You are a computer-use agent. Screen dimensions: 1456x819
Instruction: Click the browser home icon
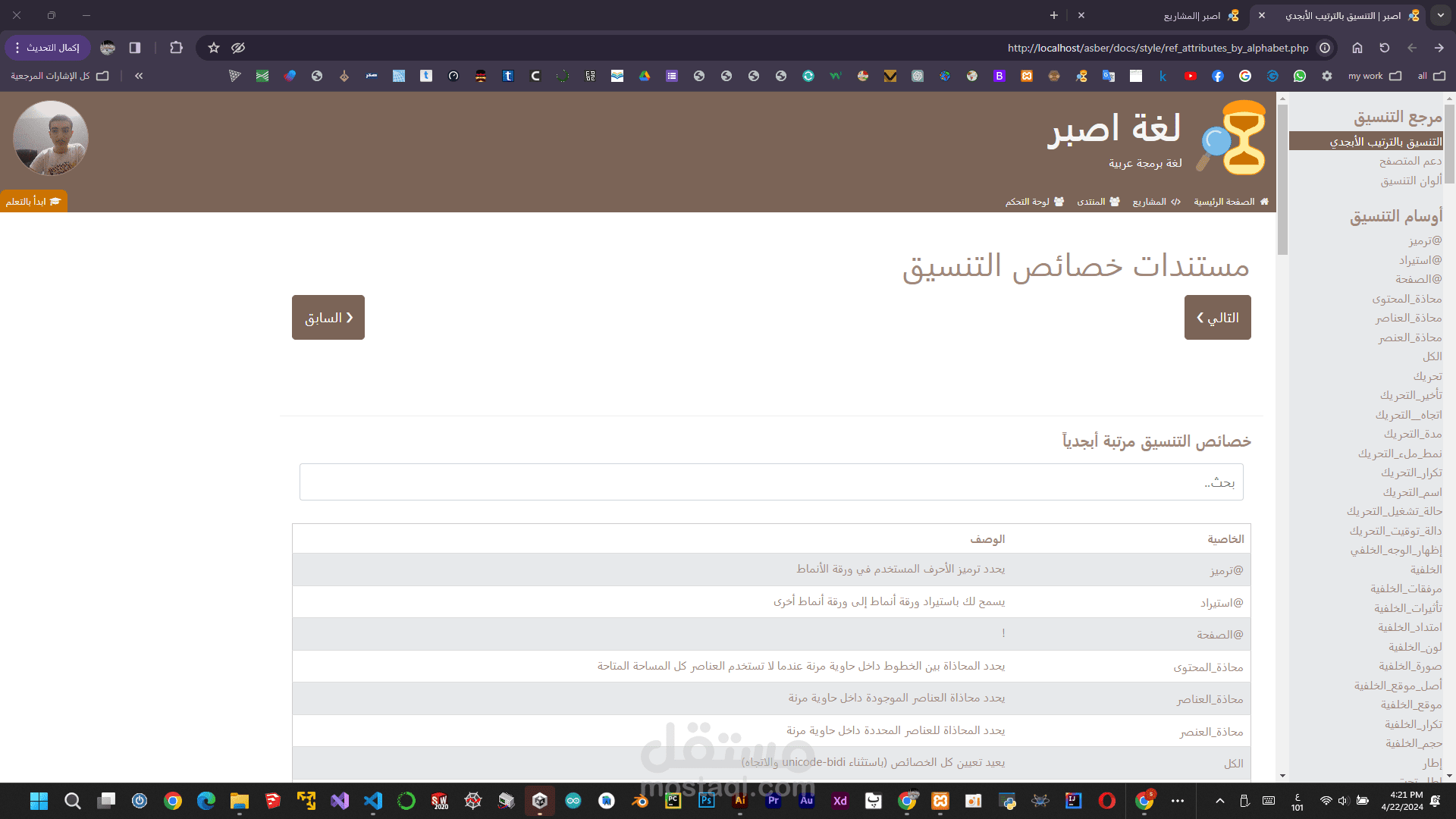1357,48
